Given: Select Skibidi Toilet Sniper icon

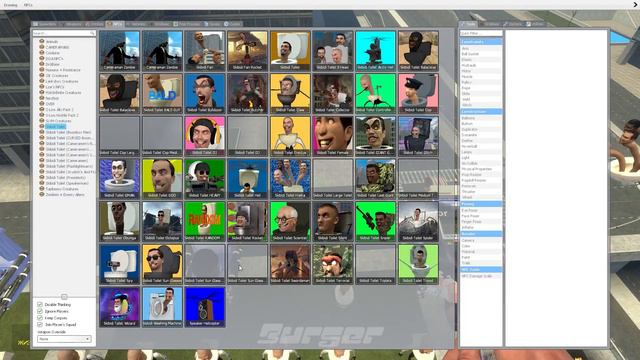Looking at the screenshot, I should click(376, 221).
